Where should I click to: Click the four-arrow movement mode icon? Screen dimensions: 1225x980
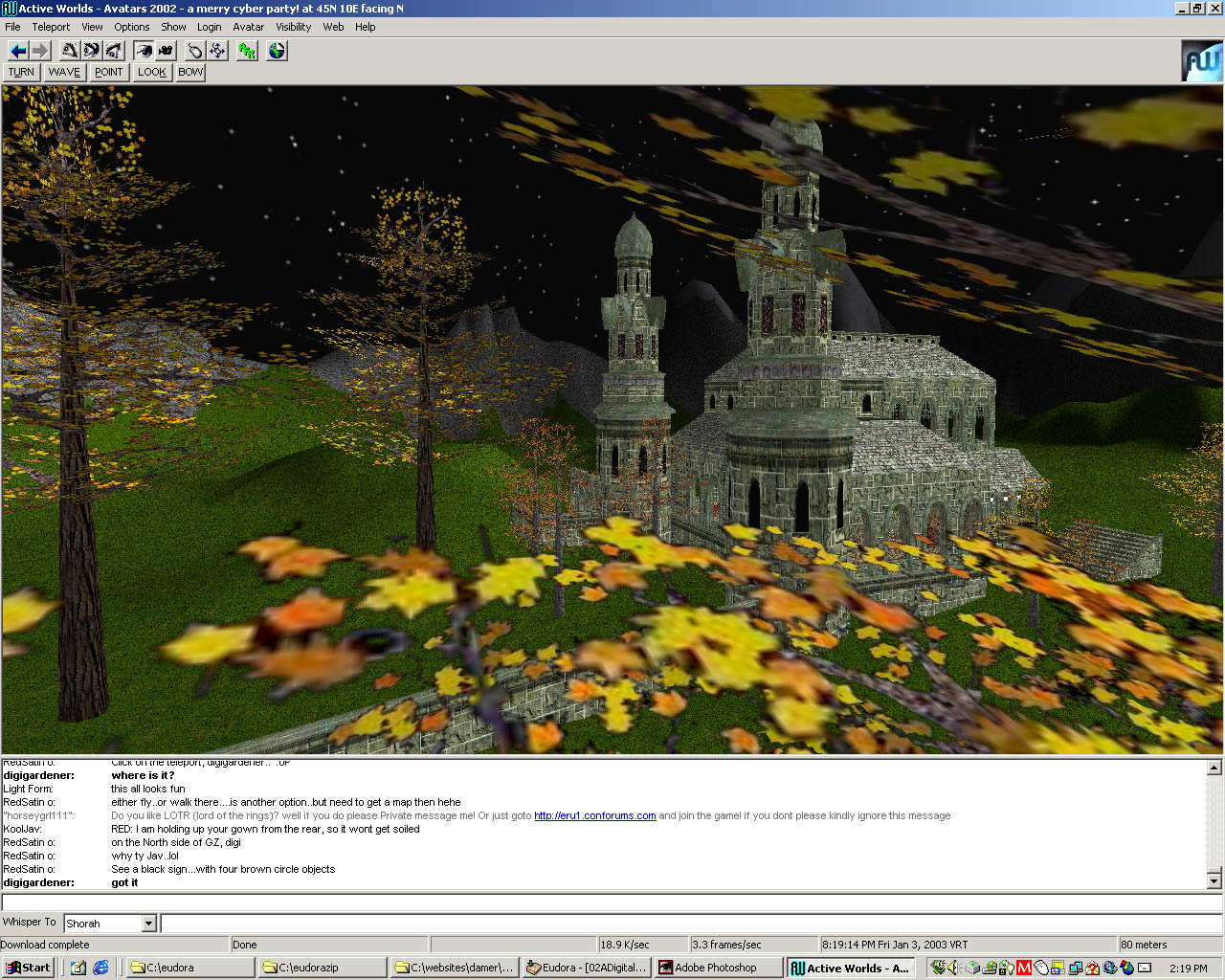click(x=217, y=51)
